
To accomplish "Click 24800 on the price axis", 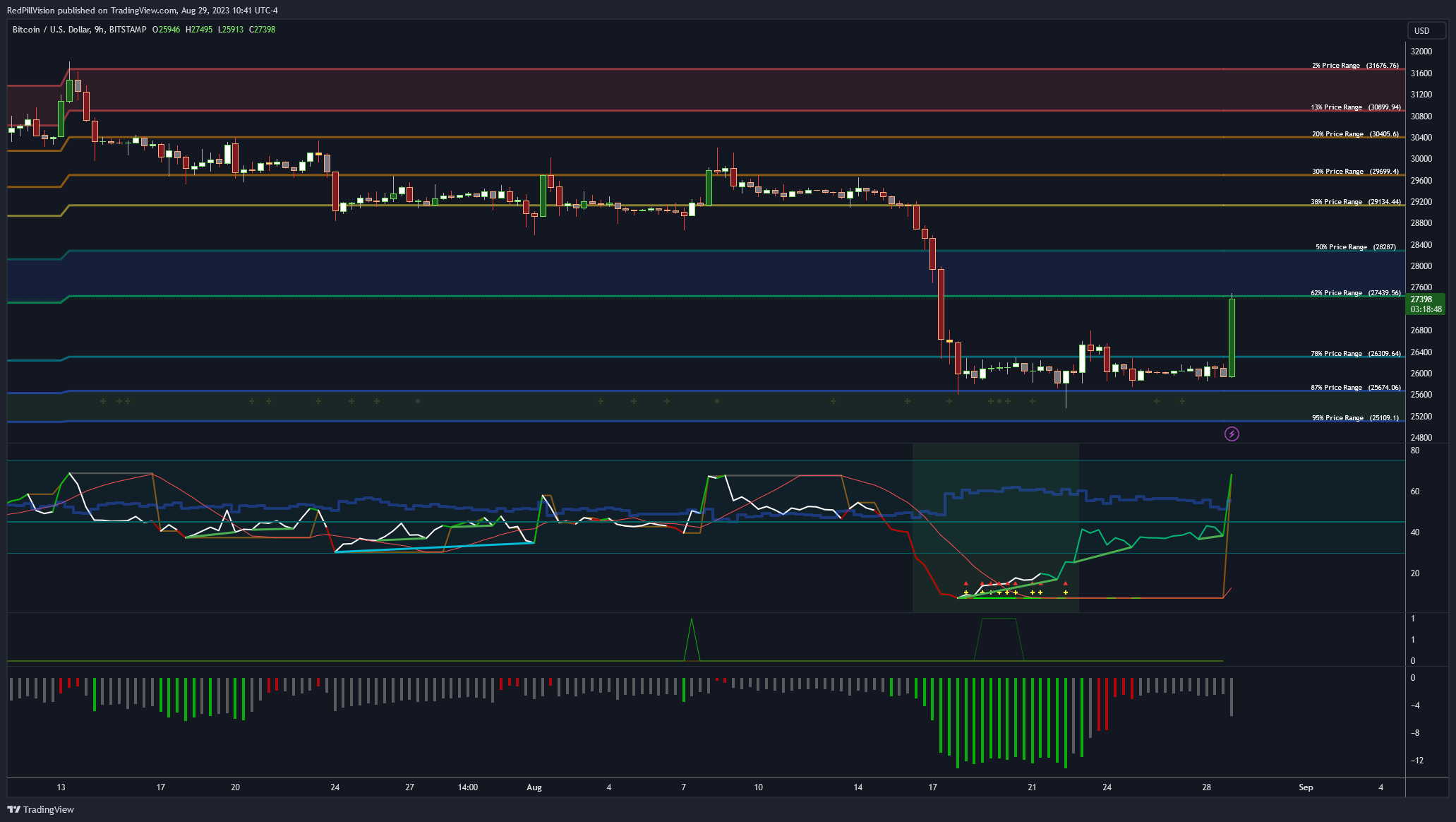I will (x=1421, y=438).
